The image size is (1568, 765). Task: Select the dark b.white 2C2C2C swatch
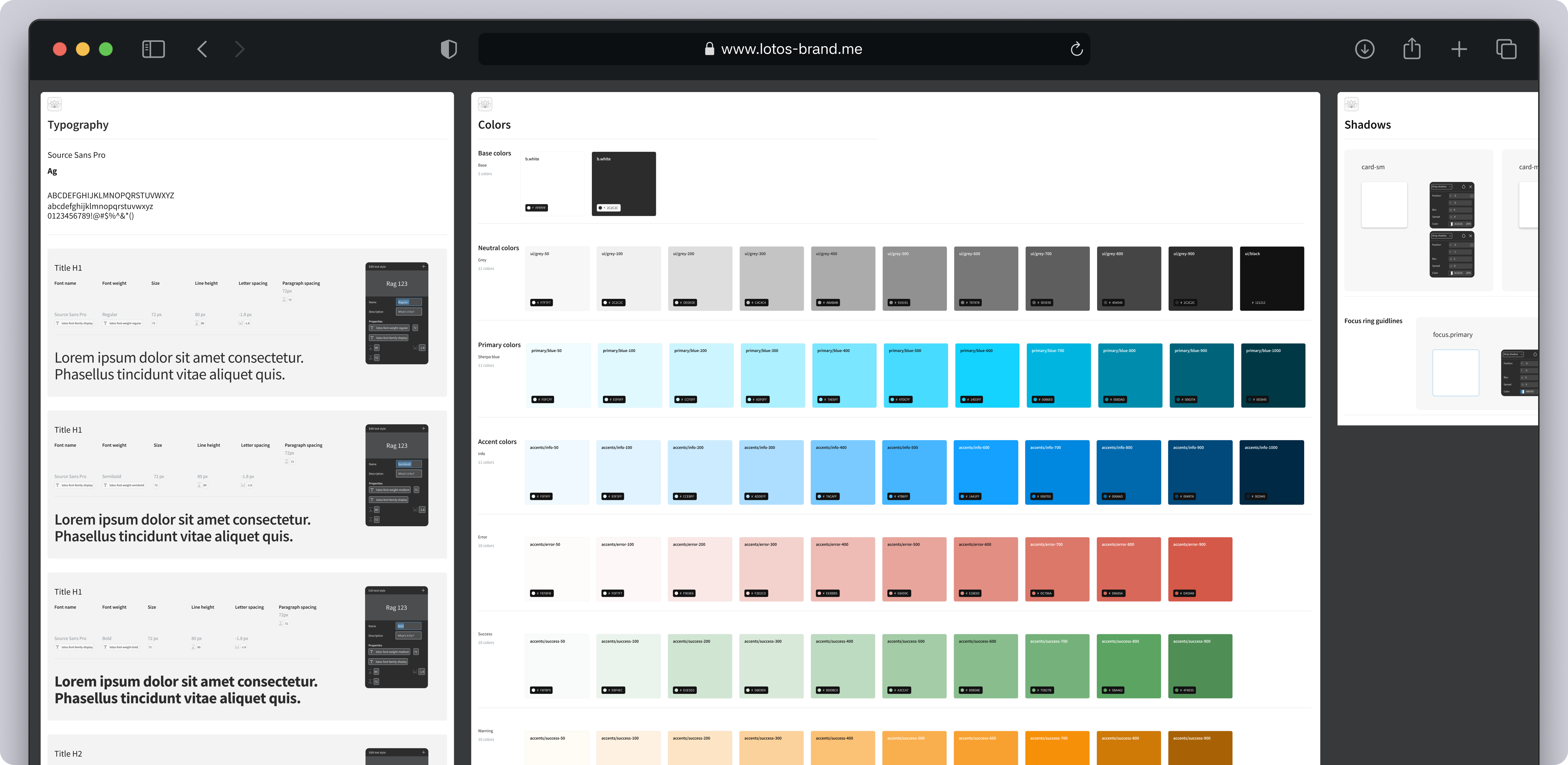point(624,184)
